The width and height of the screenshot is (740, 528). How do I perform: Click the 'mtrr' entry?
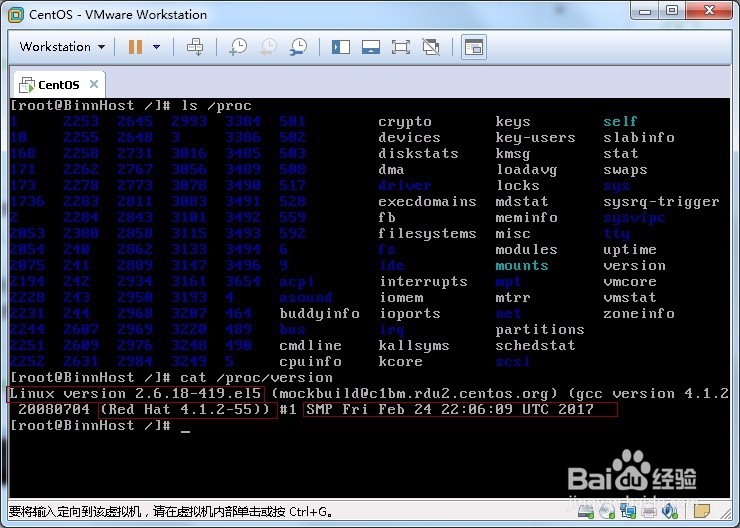[513, 297]
